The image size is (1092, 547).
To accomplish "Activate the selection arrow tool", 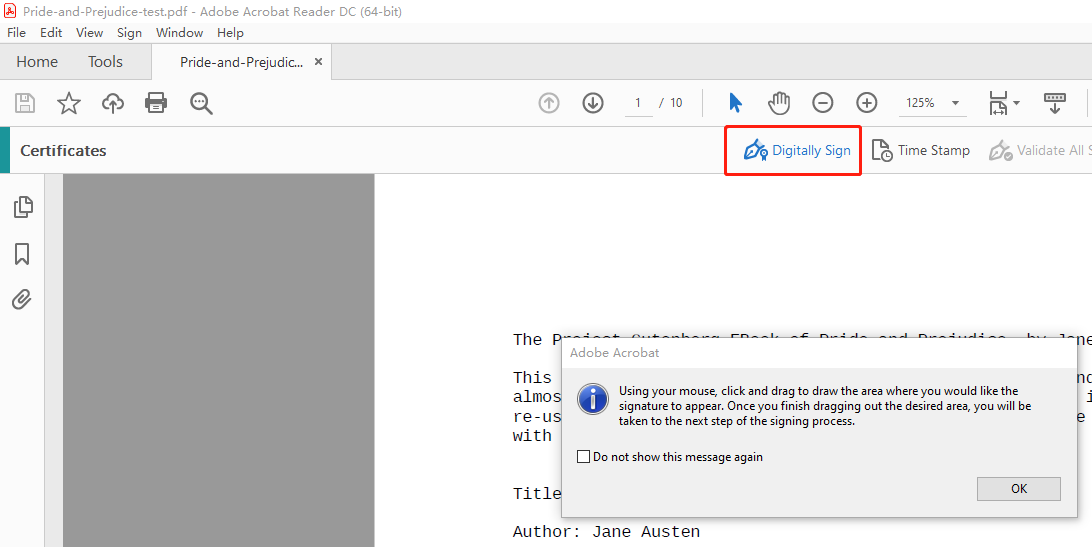I will coord(735,103).
